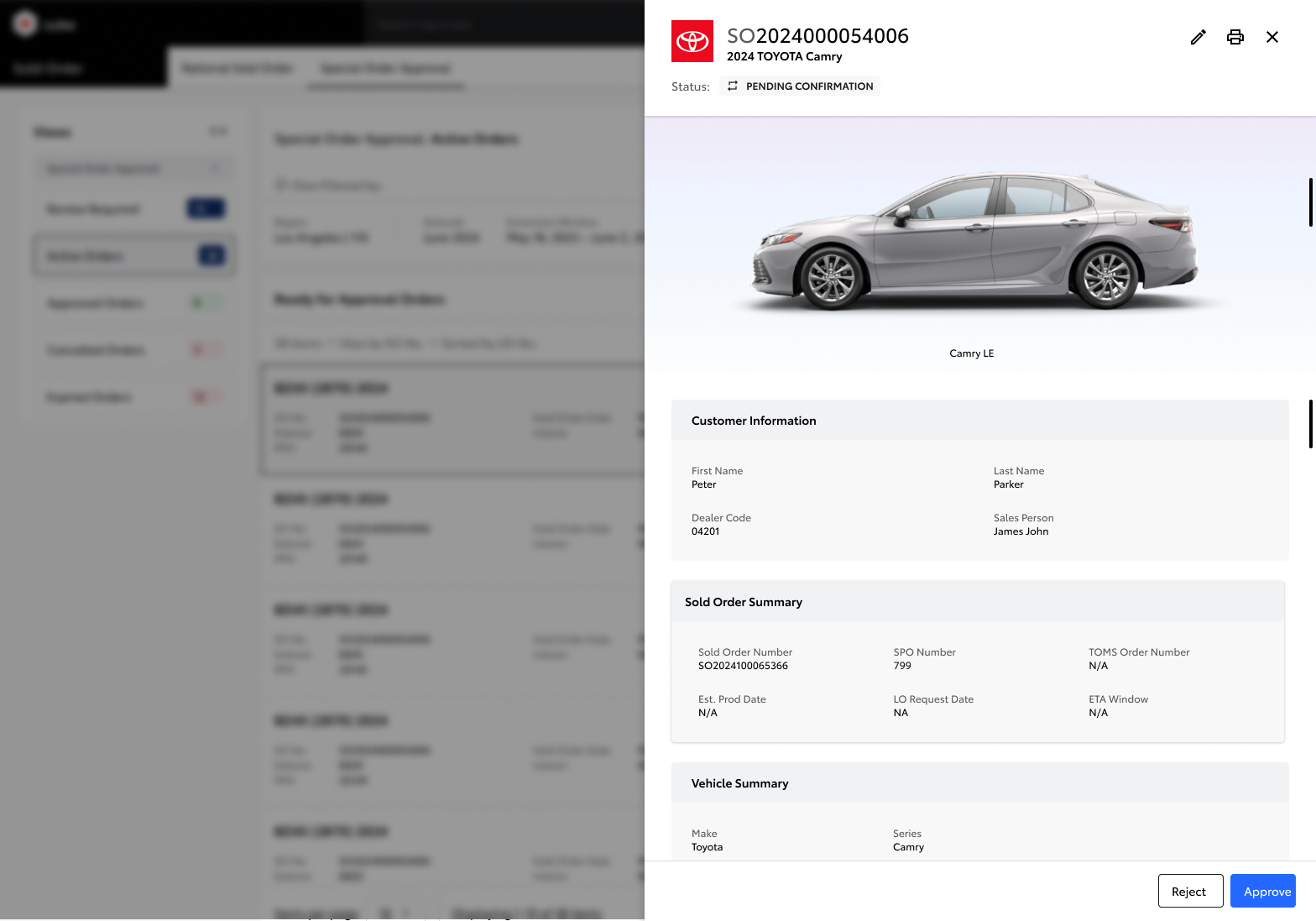Click the Pending Confirmation status badge
The image size is (1316, 921).
coord(800,86)
